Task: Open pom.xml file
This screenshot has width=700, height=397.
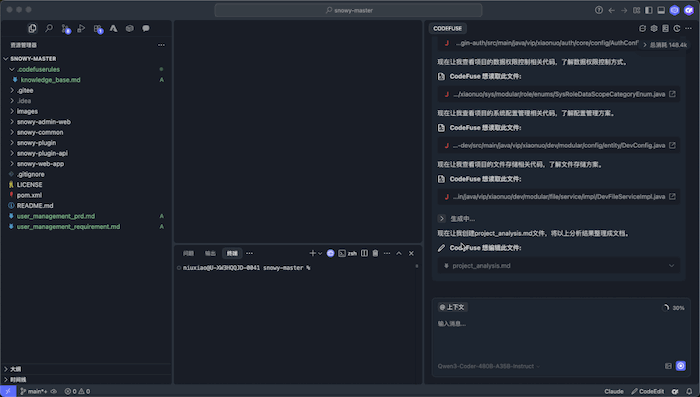Action: [29, 195]
